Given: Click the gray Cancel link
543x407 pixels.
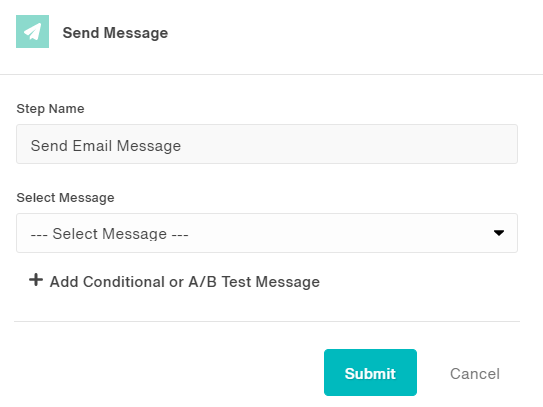Looking at the screenshot, I should tap(475, 374).
